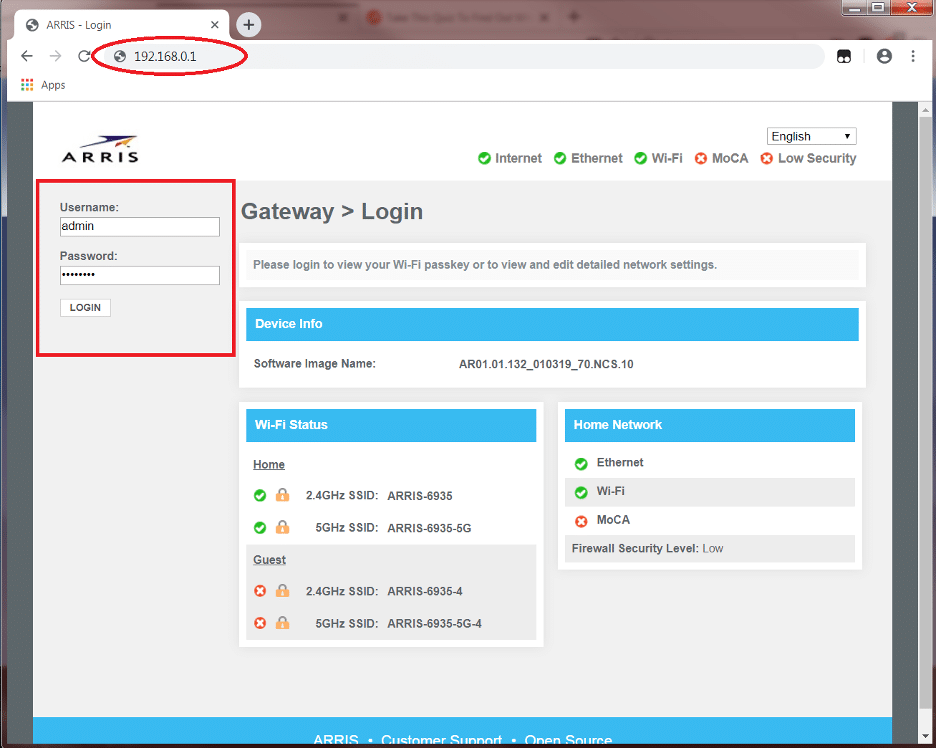Focus the Username input field

pyautogui.click(x=140, y=226)
